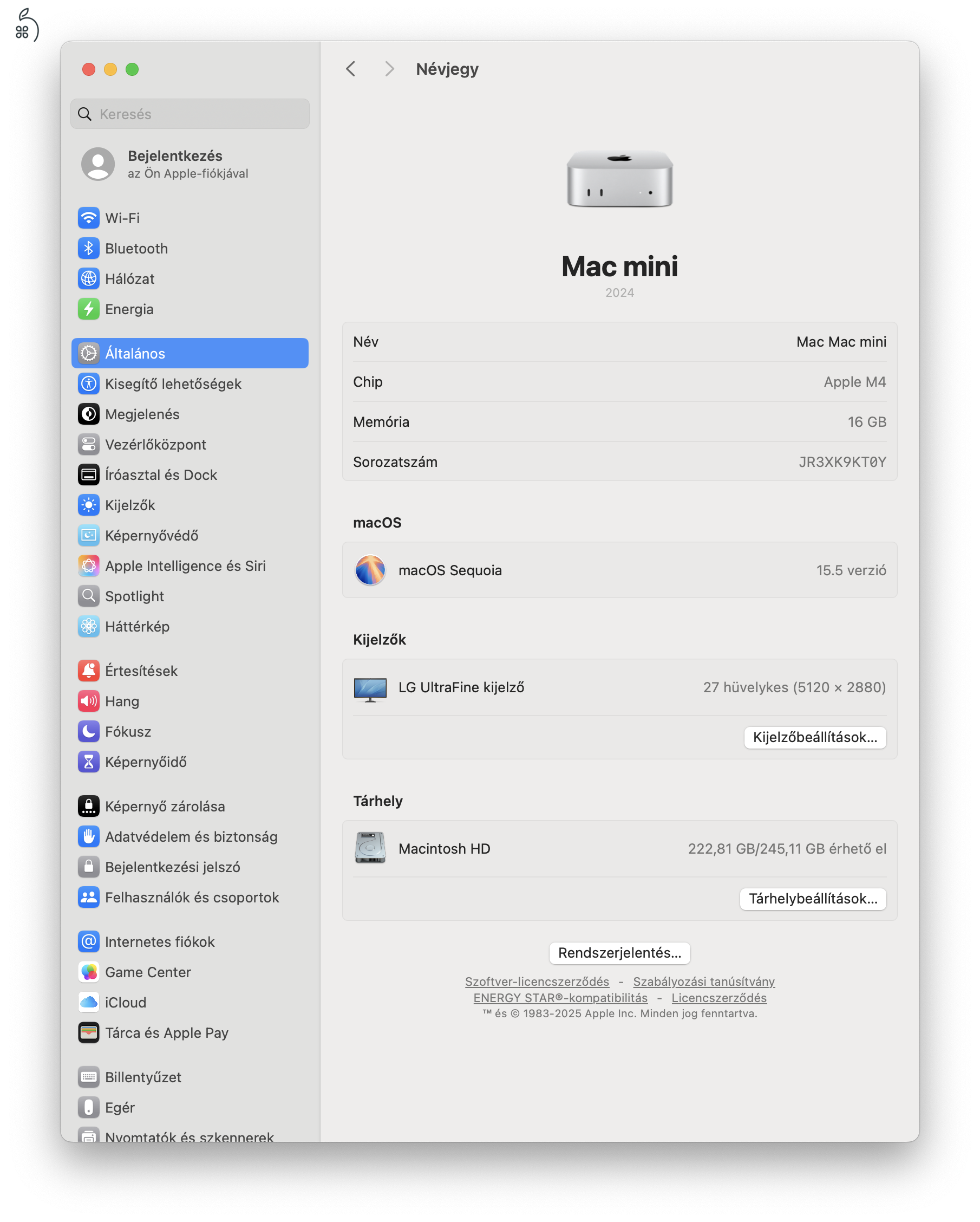Open Apple Intelligence és Siri icon
The width and height of the screenshot is (980, 1222).
[88, 565]
